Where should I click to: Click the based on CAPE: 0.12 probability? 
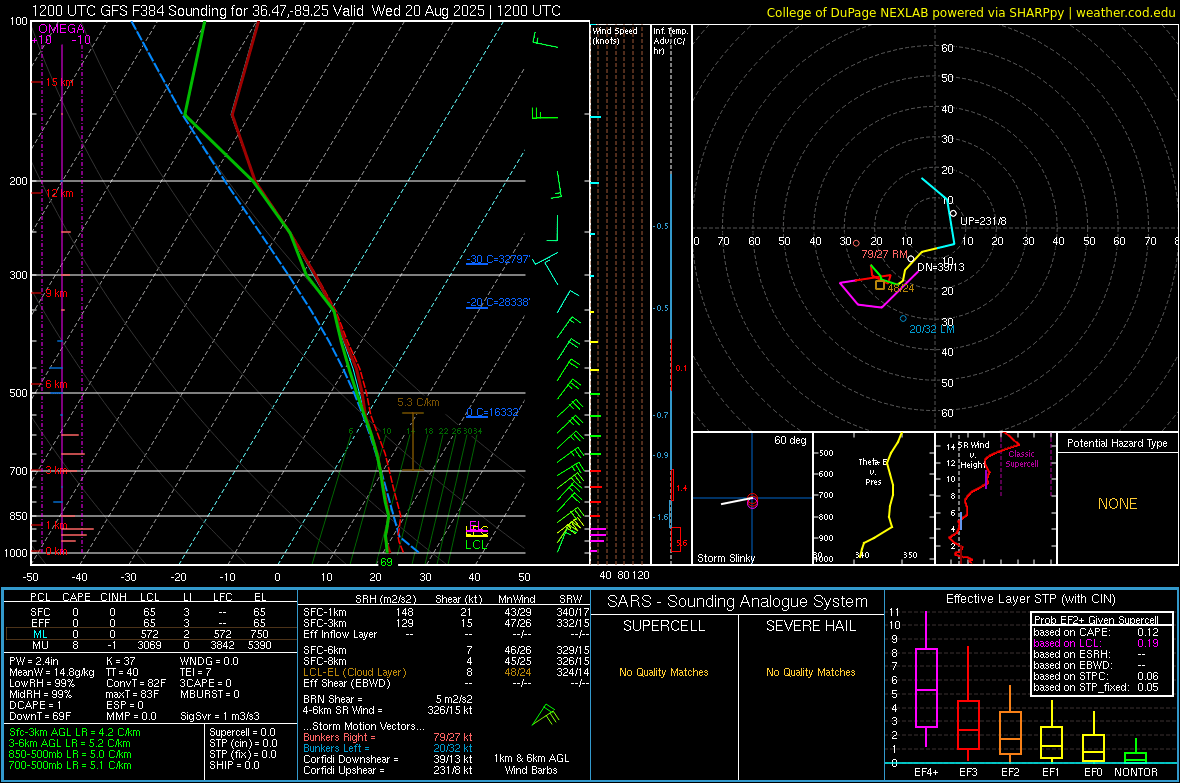click(1096, 632)
